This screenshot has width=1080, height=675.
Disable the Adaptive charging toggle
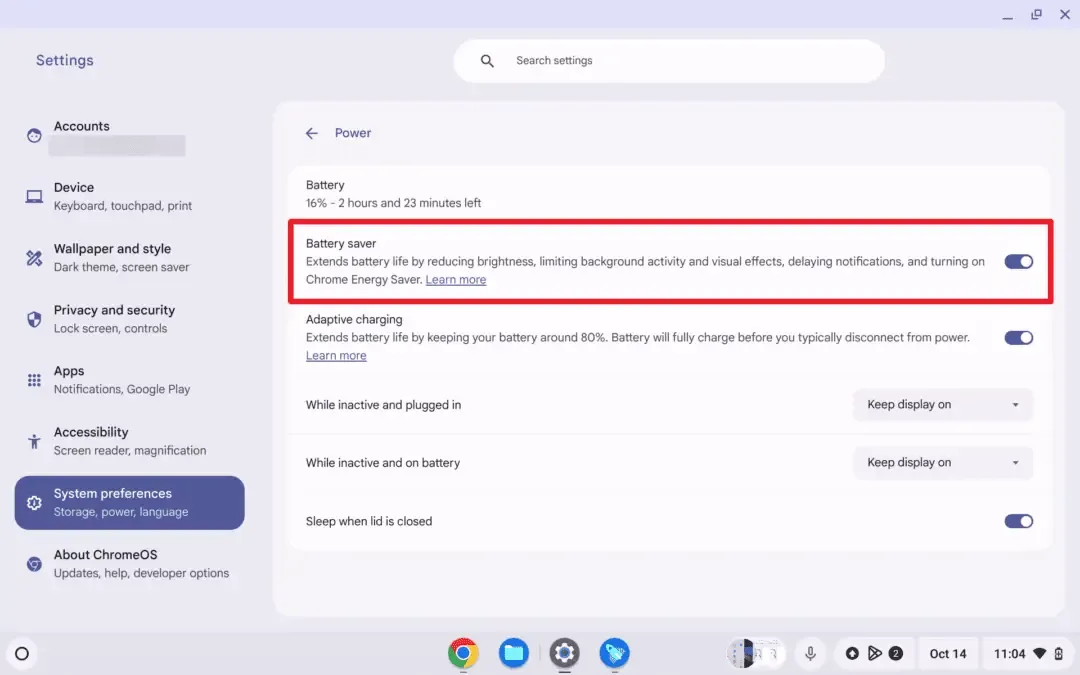(1018, 338)
